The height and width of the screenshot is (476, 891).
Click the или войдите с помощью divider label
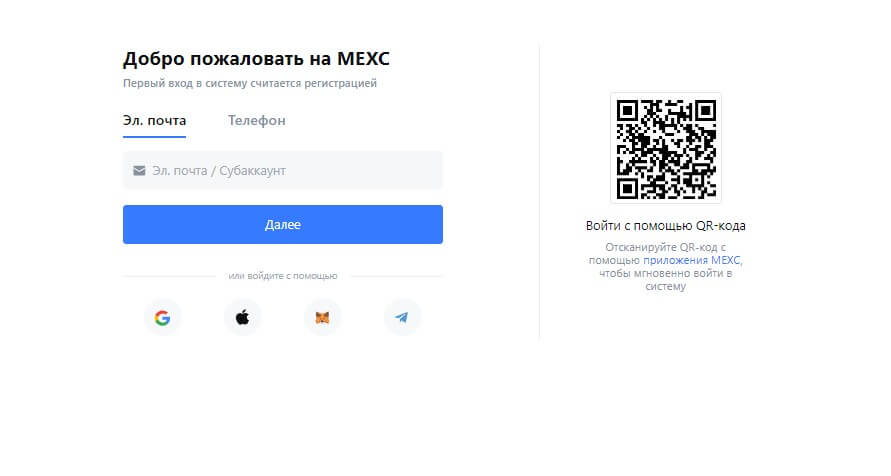283,275
